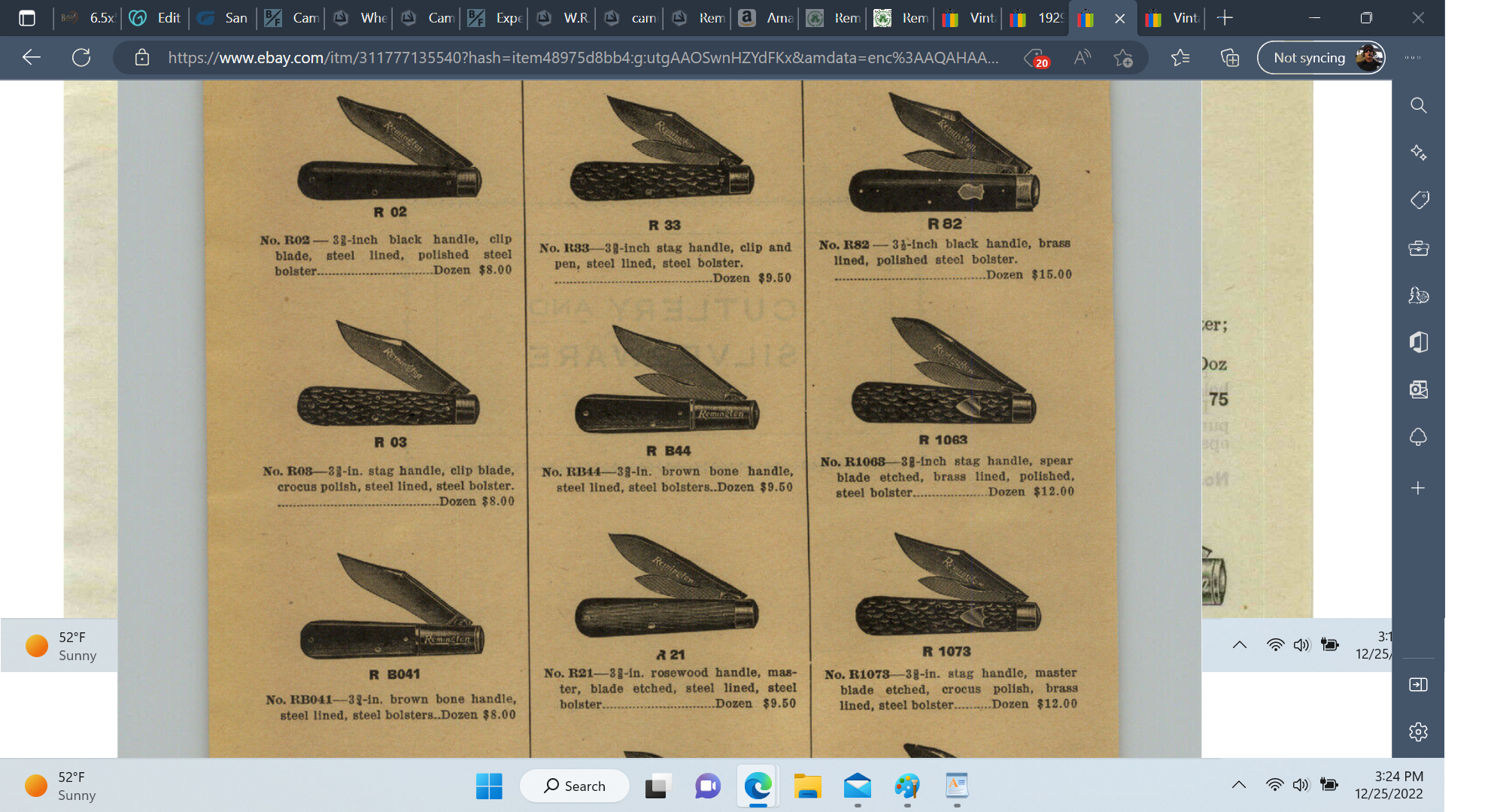Switch to the 6.5x tab
The image size is (1485, 812).
coord(88,18)
